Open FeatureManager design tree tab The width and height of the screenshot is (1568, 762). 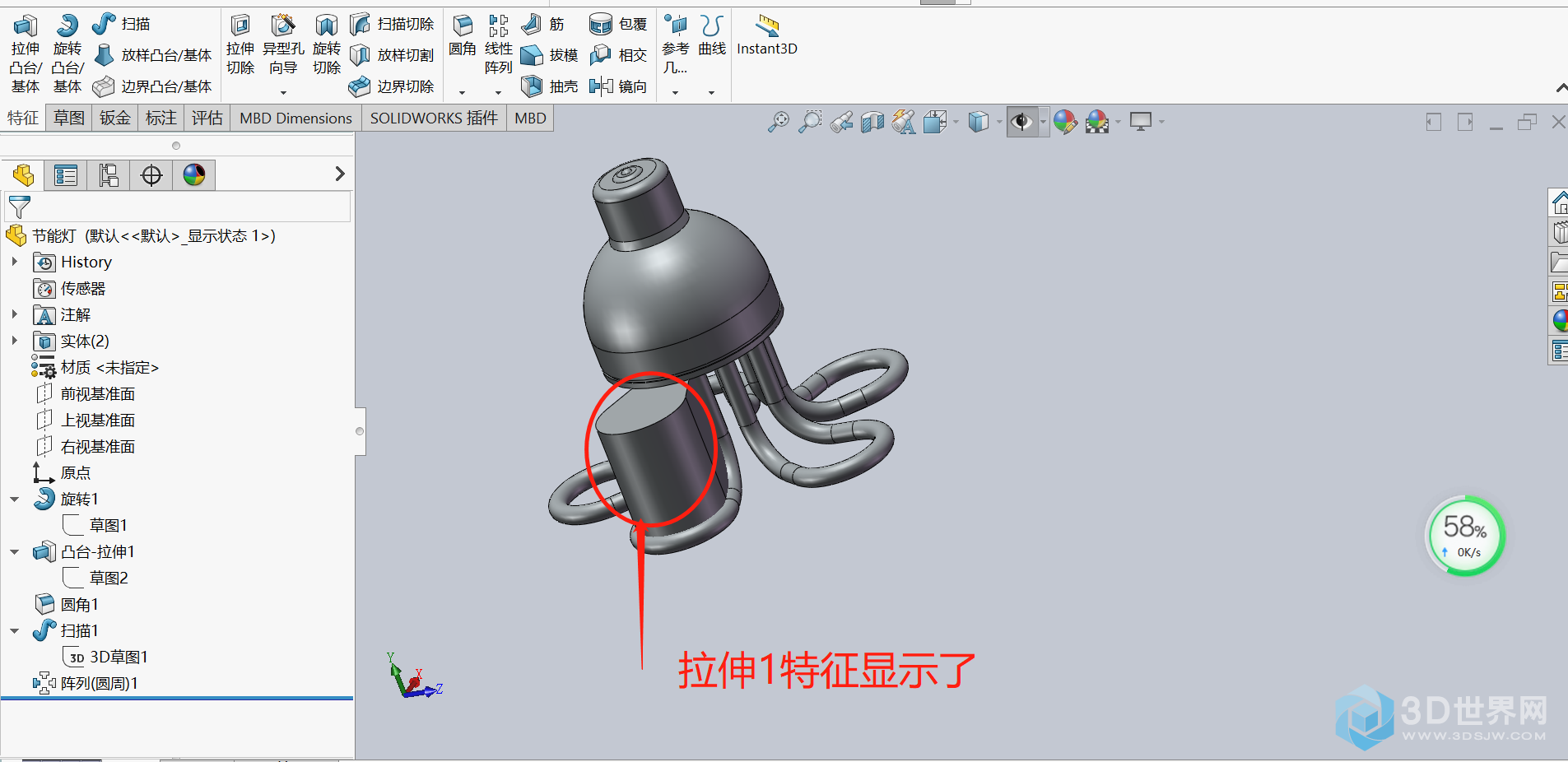pos(23,174)
